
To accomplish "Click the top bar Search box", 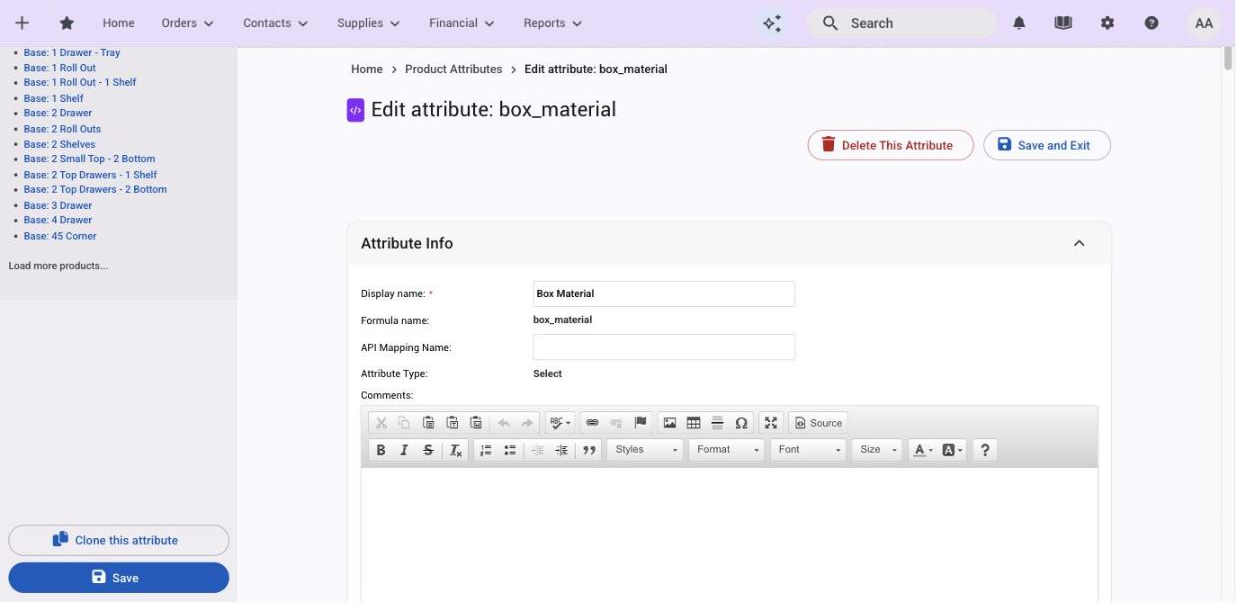I will point(901,23).
